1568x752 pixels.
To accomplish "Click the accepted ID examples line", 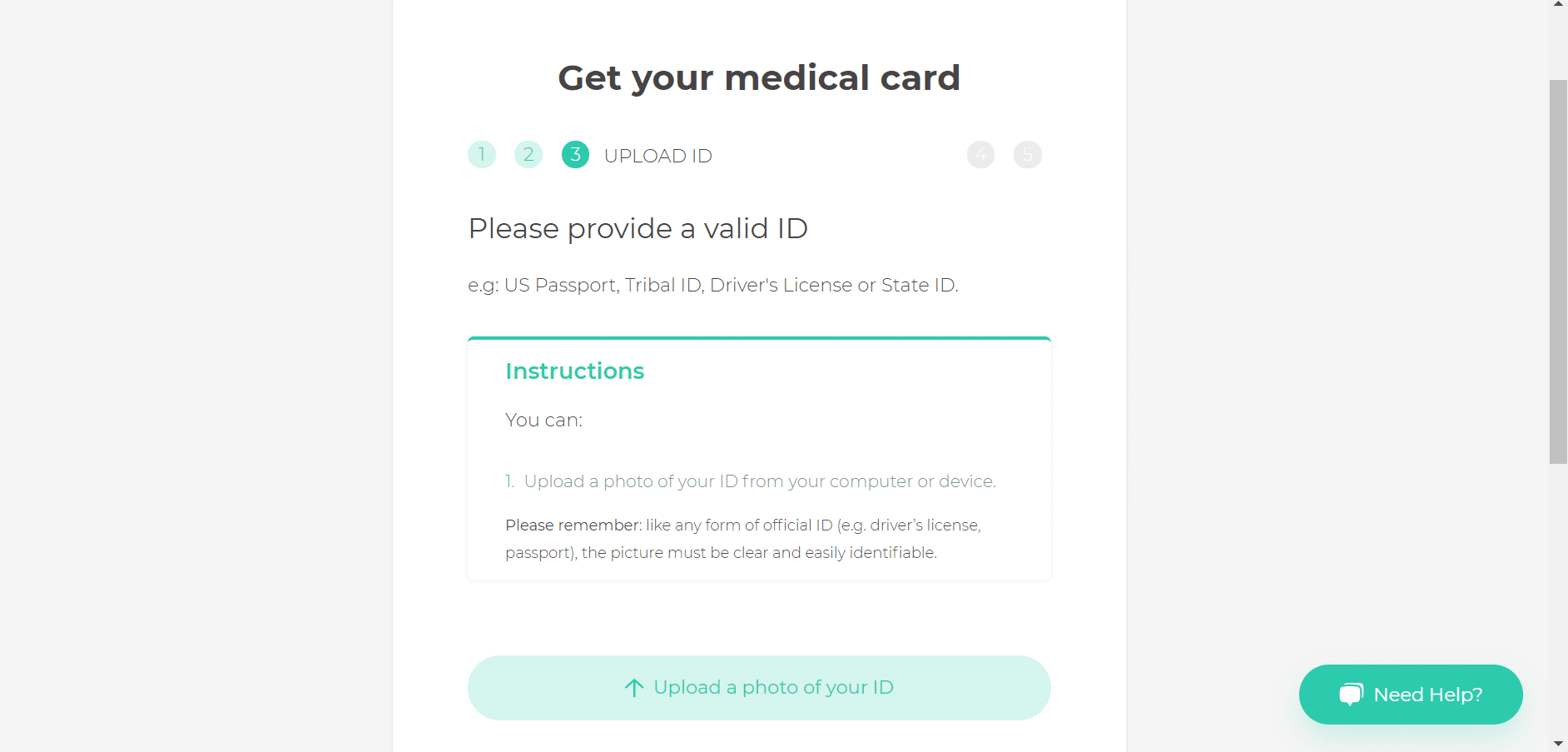I will point(713,285).
